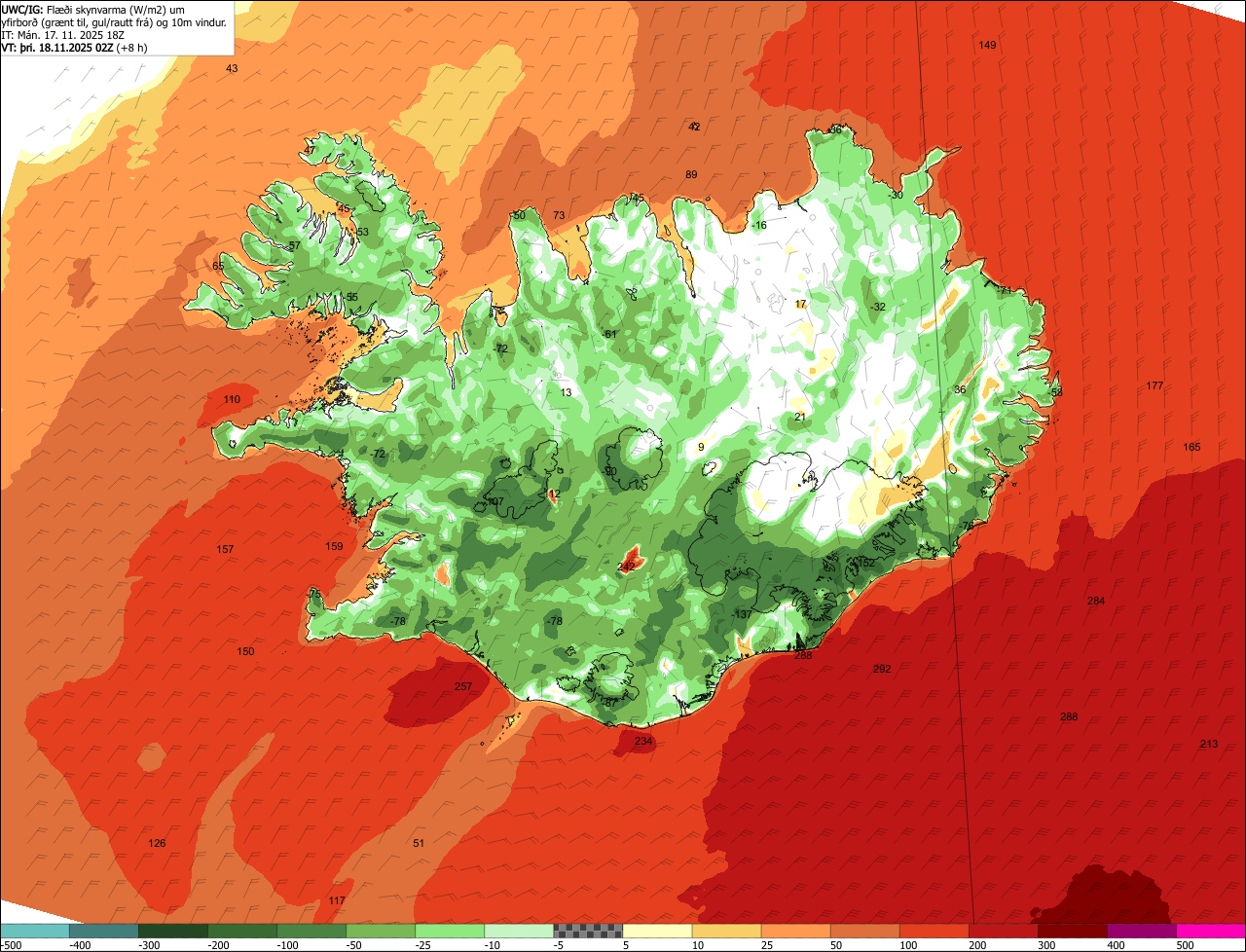Click the value -16 in north Iceland
The width and height of the screenshot is (1246, 952).
pos(758,226)
